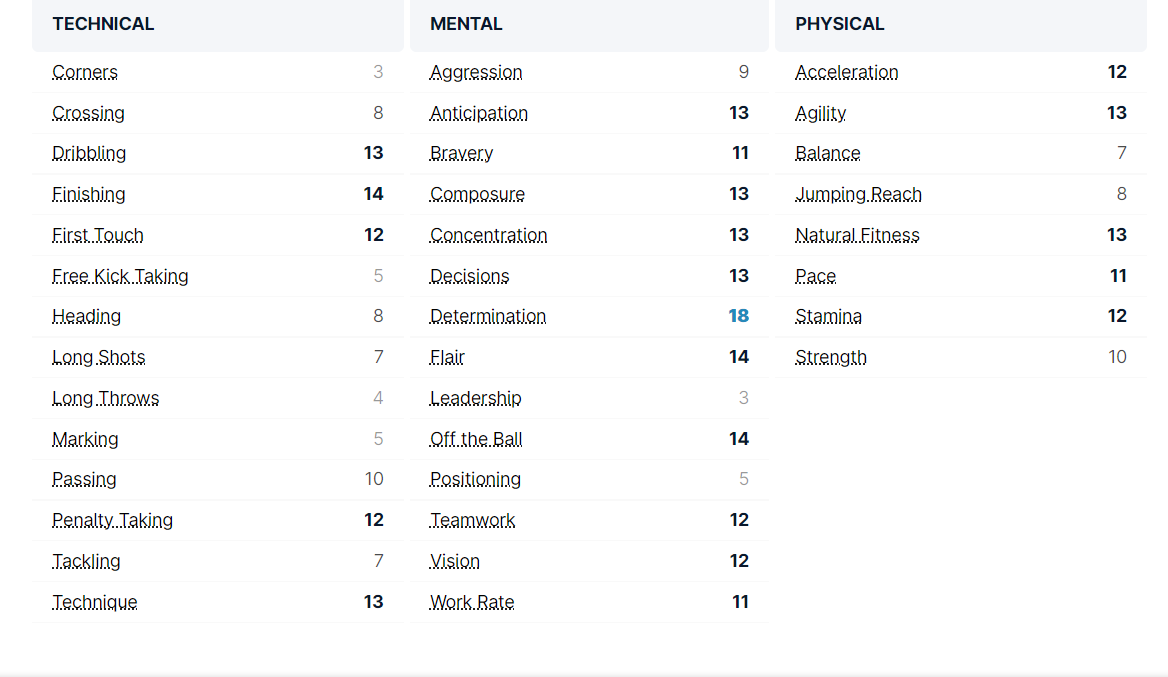Open the Free Kick Taking attribute
1168x677 pixels.
(x=120, y=276)
